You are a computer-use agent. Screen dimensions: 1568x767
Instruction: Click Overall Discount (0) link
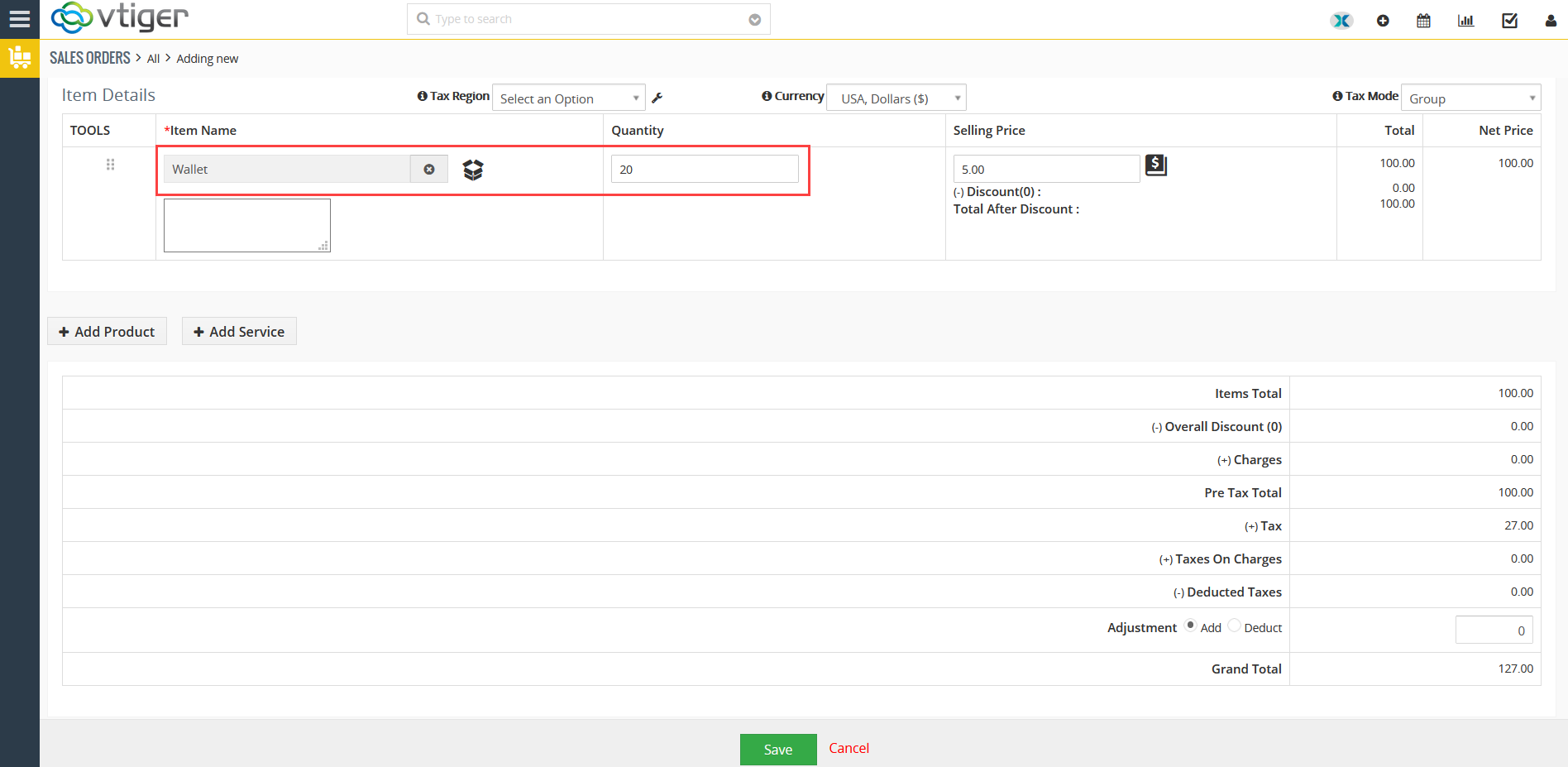pyautogui.click(x=1223, y=427)
